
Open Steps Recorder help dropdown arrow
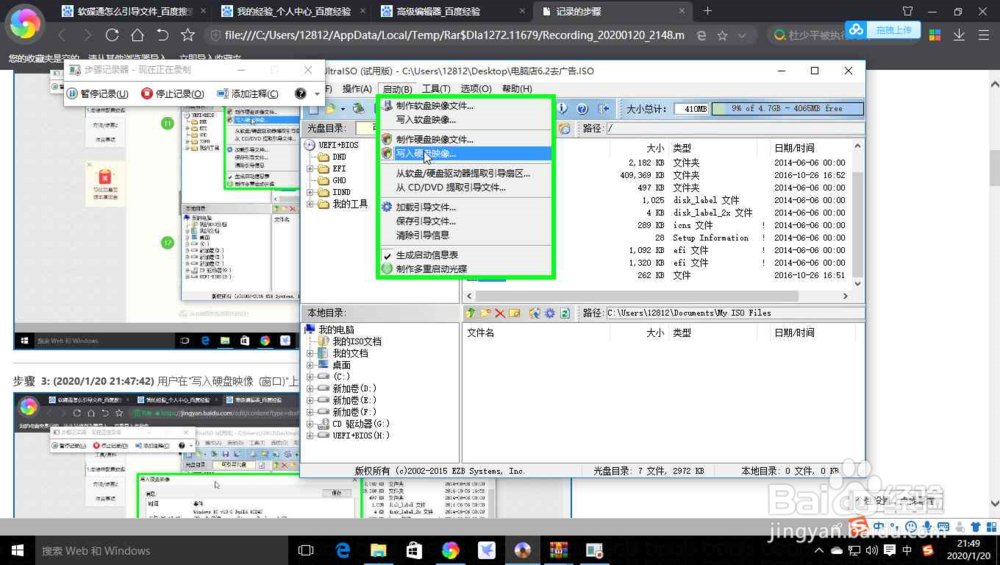[317, 94]
